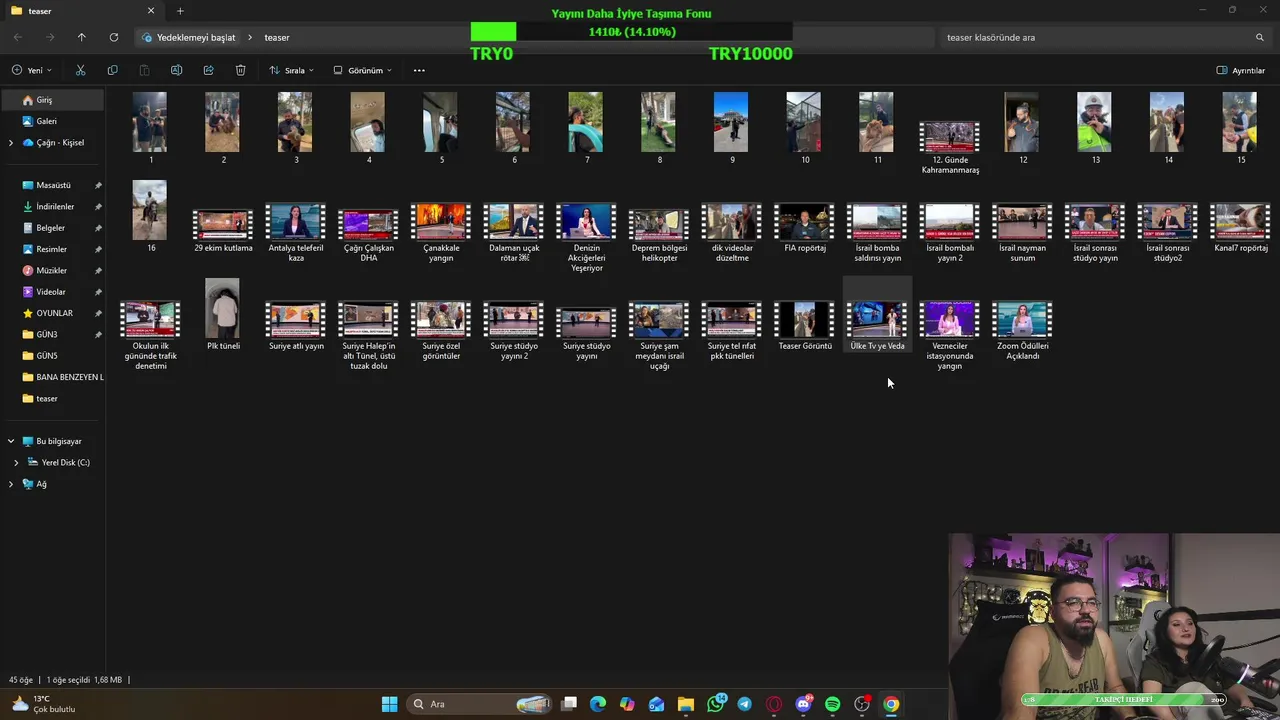Viewport: 1280px width, 720px height.
Task: Click breadcrumb chevron before teaser
Action: 250,37
